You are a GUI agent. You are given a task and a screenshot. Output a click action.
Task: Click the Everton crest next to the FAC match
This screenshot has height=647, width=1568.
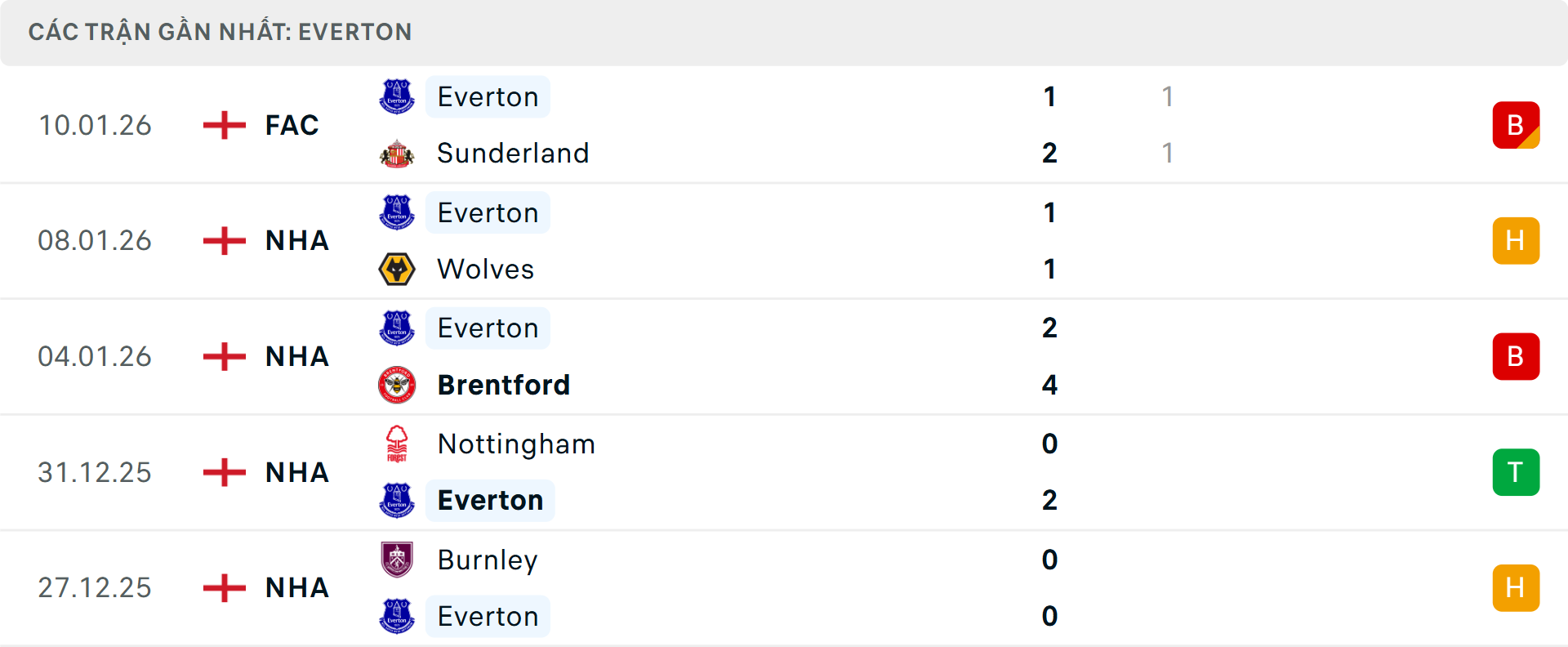pyautogui.click(x=397, y=96)
